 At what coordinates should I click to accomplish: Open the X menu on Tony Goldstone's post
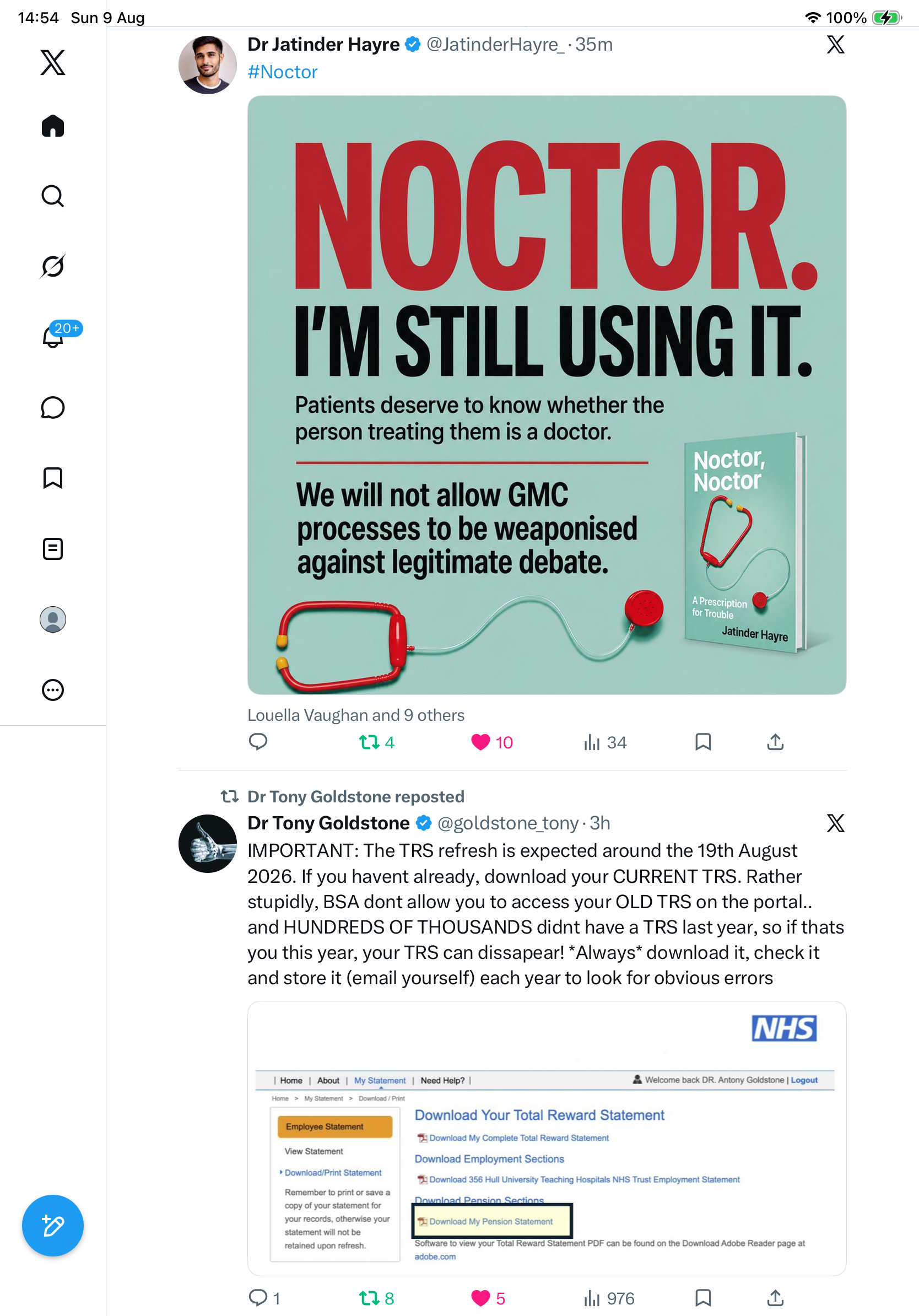tap(835, 823)
